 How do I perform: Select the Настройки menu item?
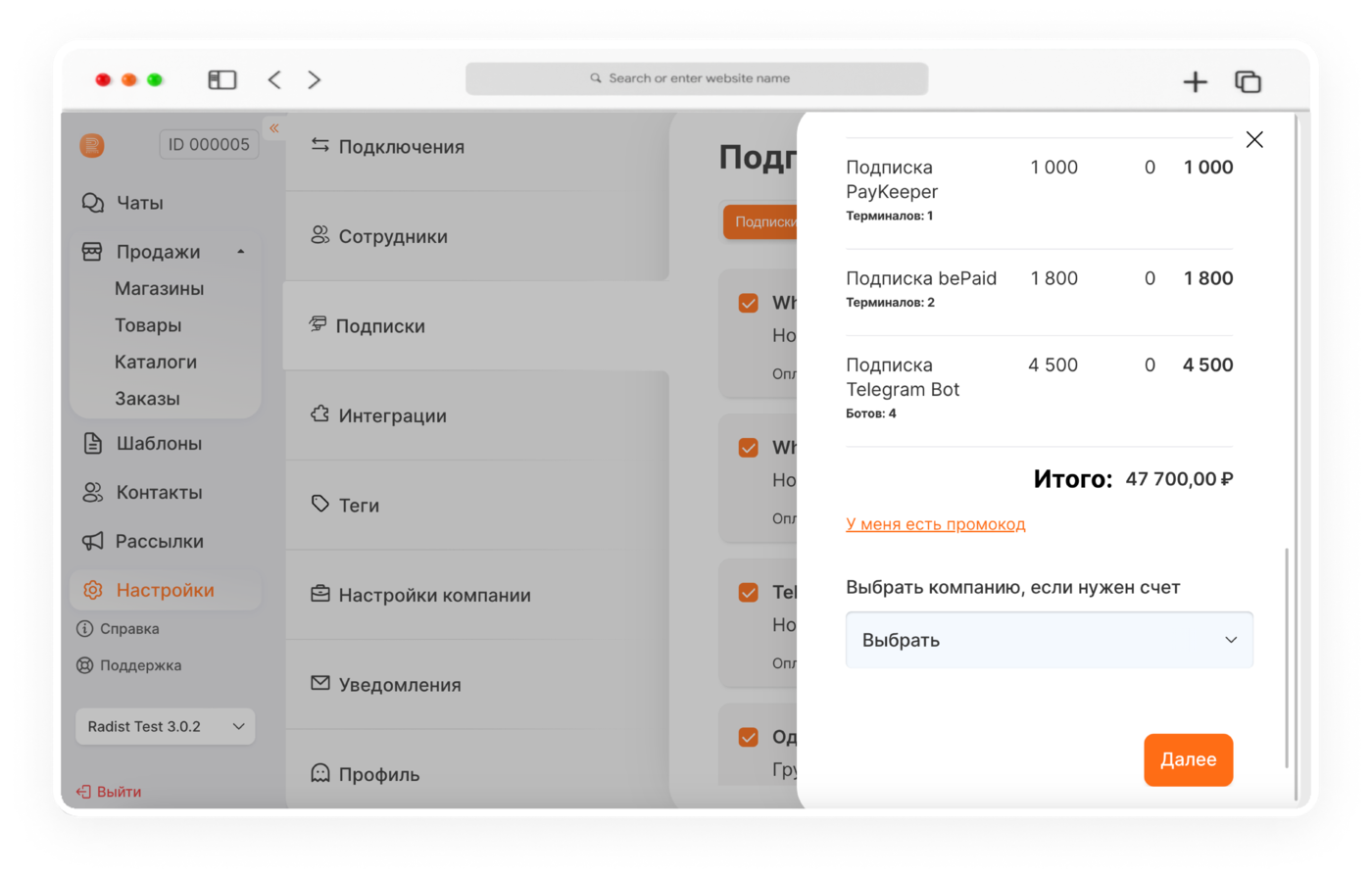166,590
